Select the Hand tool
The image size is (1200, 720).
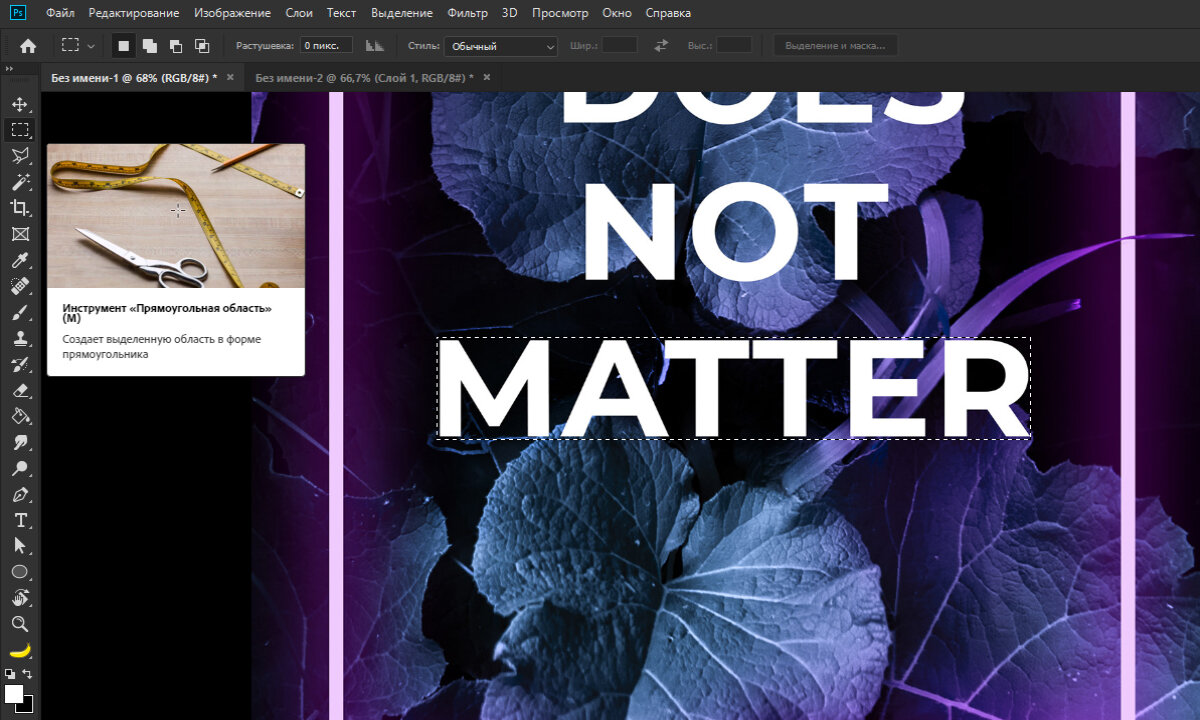pyautogui.click(x=19, y=598)
